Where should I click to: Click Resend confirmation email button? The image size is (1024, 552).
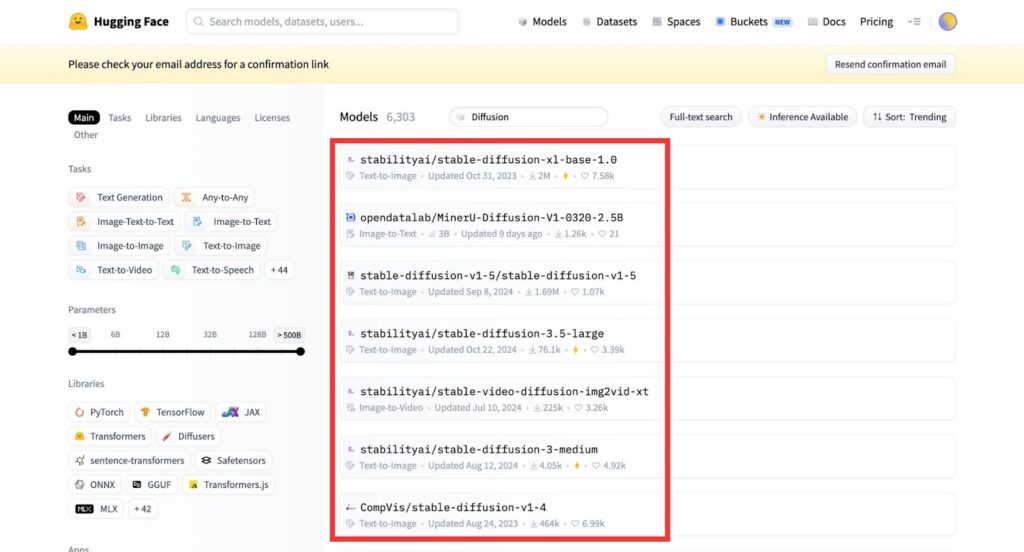(x=890, y=64)
